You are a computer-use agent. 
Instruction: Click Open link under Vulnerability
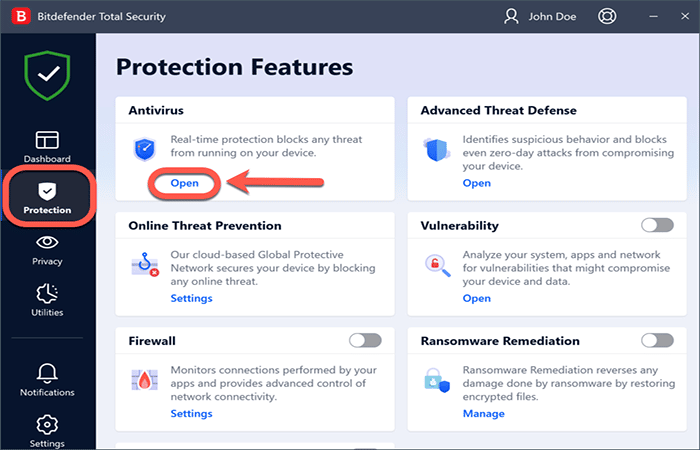pos(476,298)
